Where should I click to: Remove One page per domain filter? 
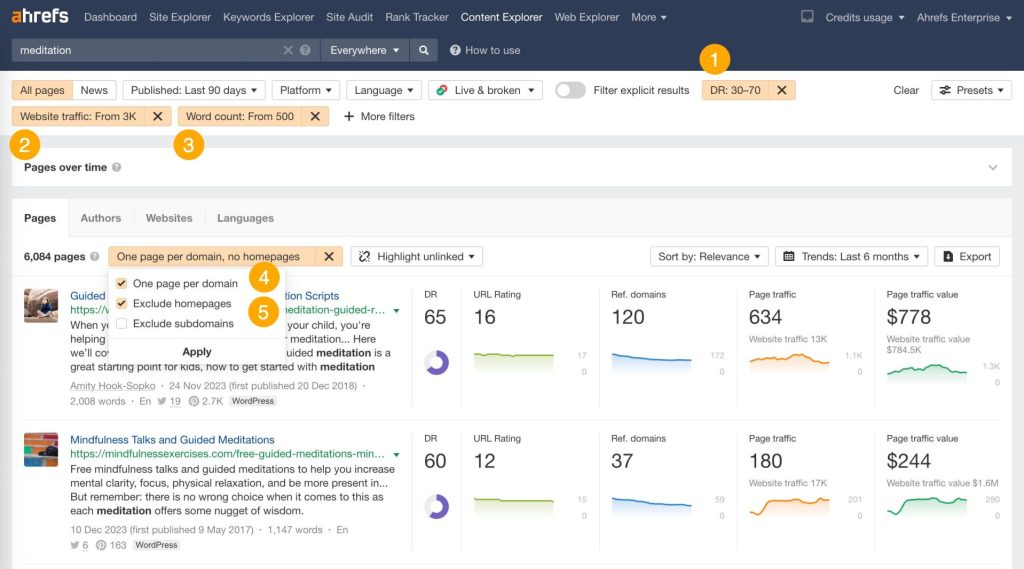click(329, 257)
